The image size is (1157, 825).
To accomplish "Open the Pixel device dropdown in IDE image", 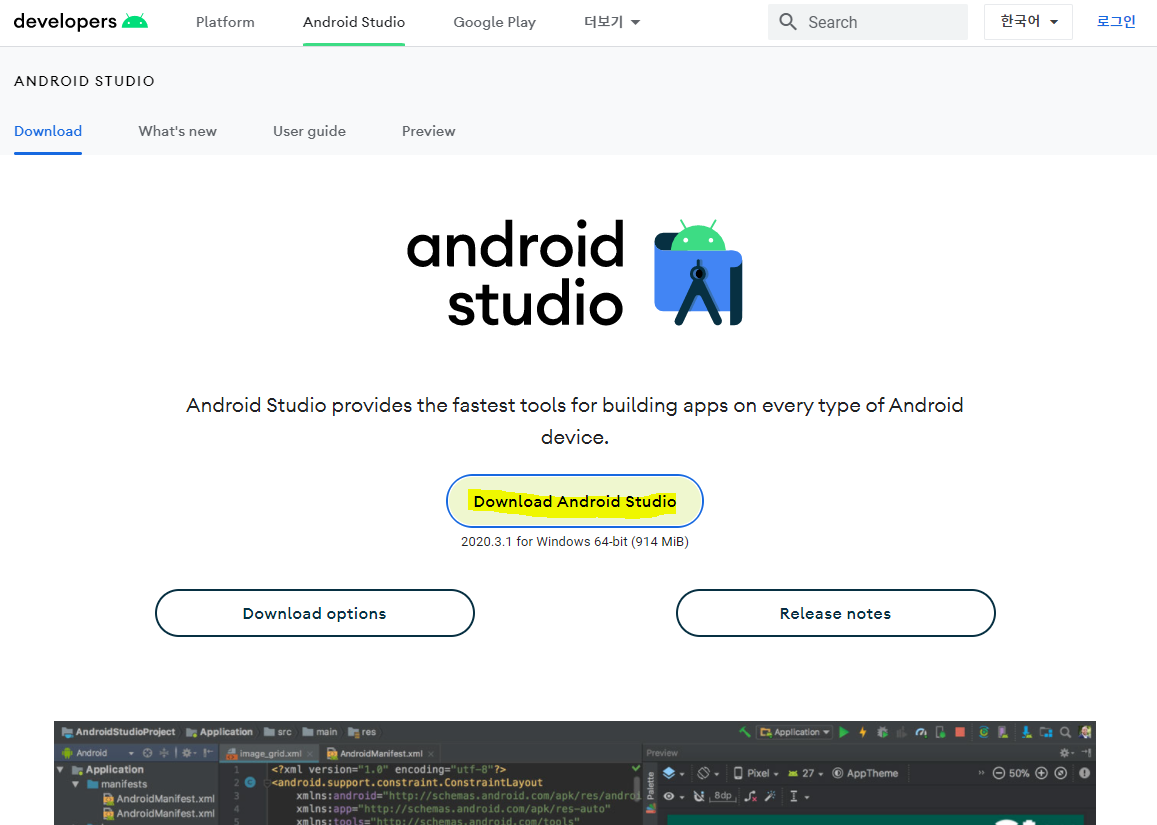I will (x=756, y=773).
